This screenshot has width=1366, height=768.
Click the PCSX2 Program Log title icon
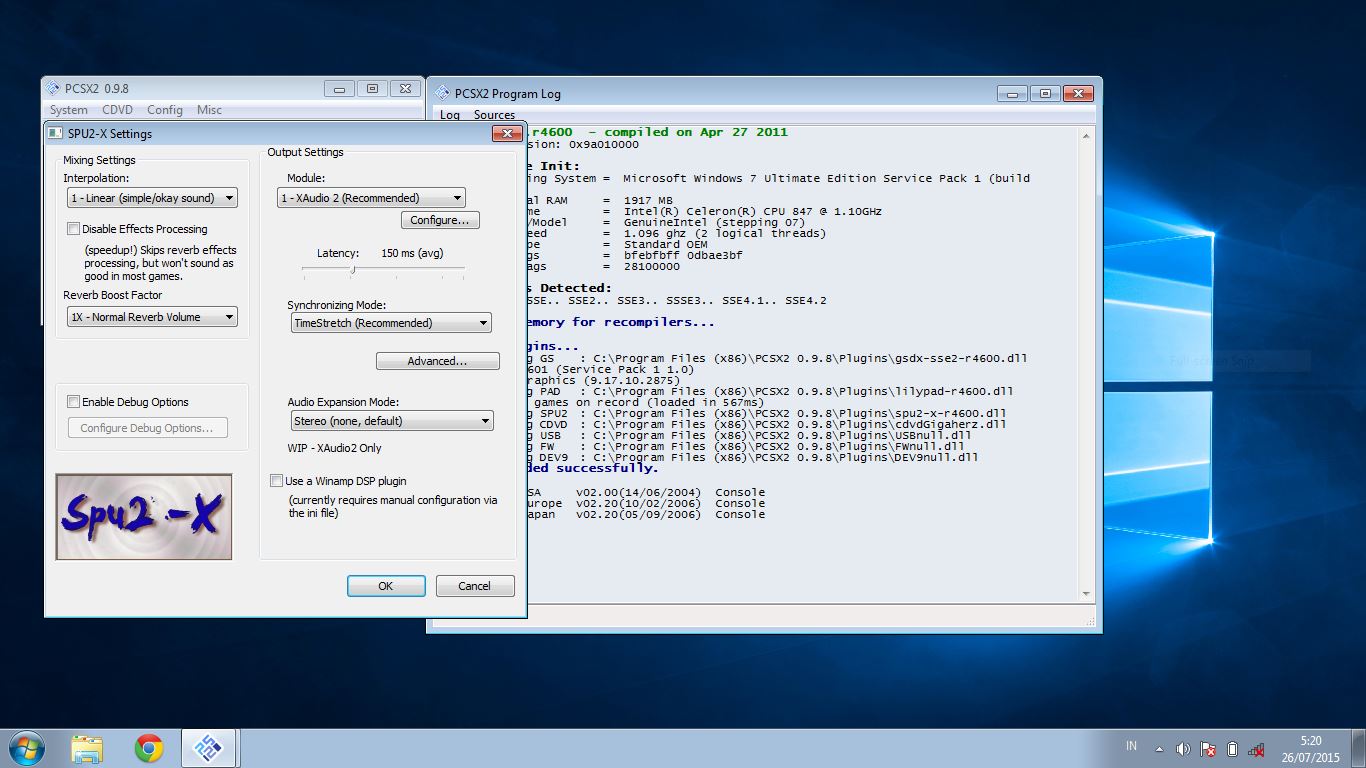442,93
